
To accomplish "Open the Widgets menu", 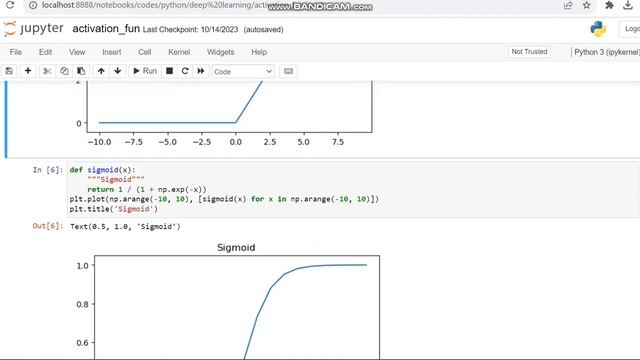I will 220,52.
